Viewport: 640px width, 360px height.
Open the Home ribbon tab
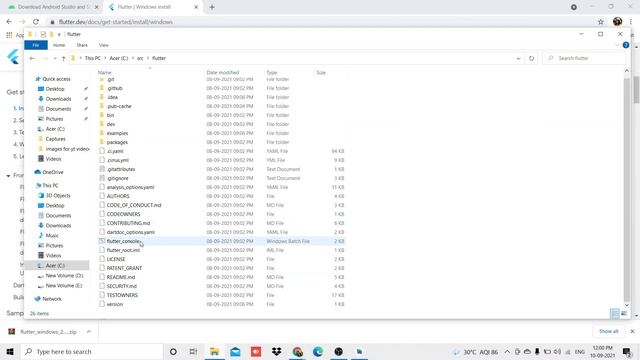point(59,45)
